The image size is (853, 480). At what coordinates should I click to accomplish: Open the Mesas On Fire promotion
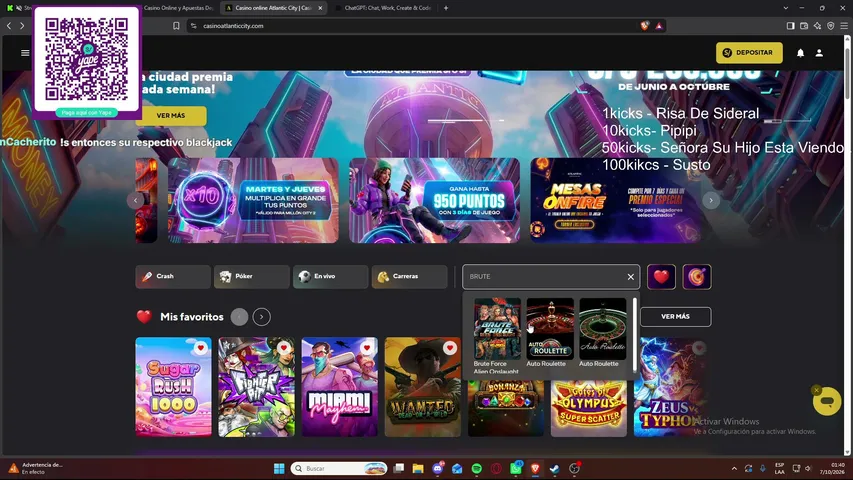tap(615, 200)
